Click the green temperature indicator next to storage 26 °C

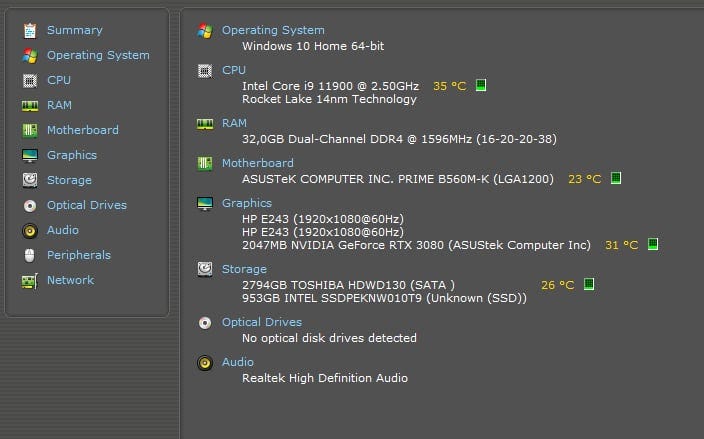click(589, 284)
